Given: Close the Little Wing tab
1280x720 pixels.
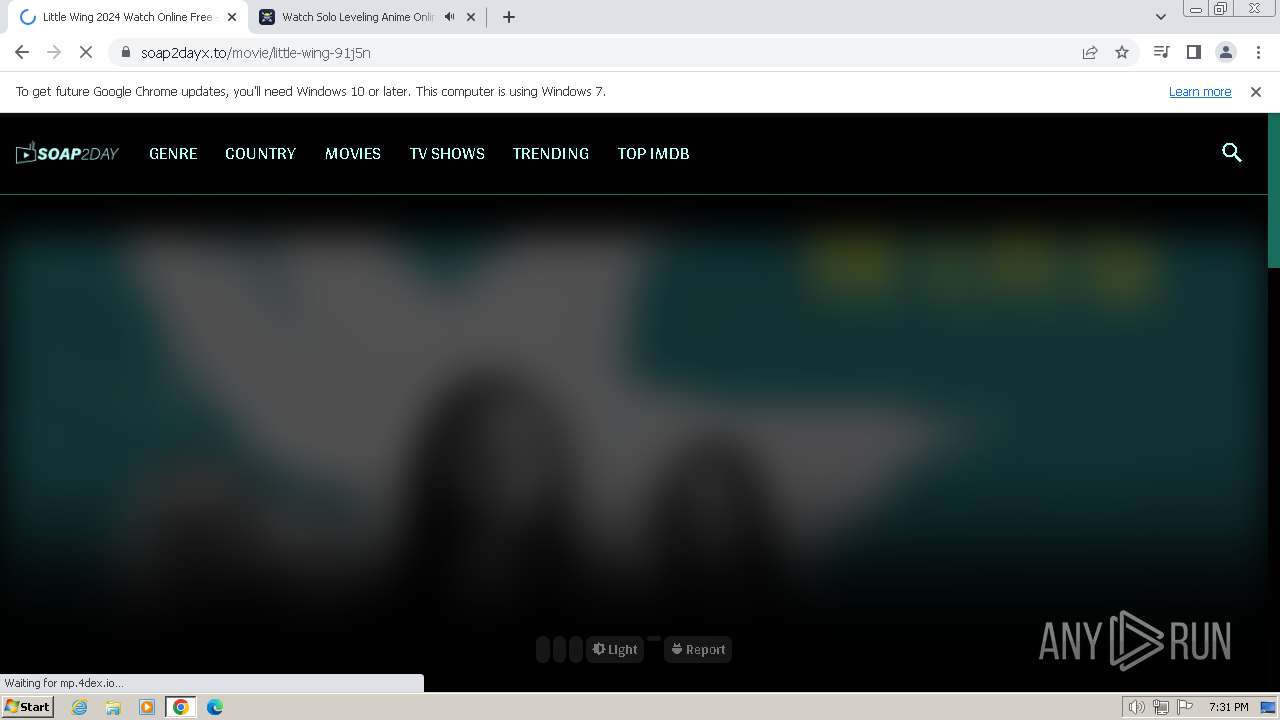Looking at the screenshot, I should click(232, 17).
